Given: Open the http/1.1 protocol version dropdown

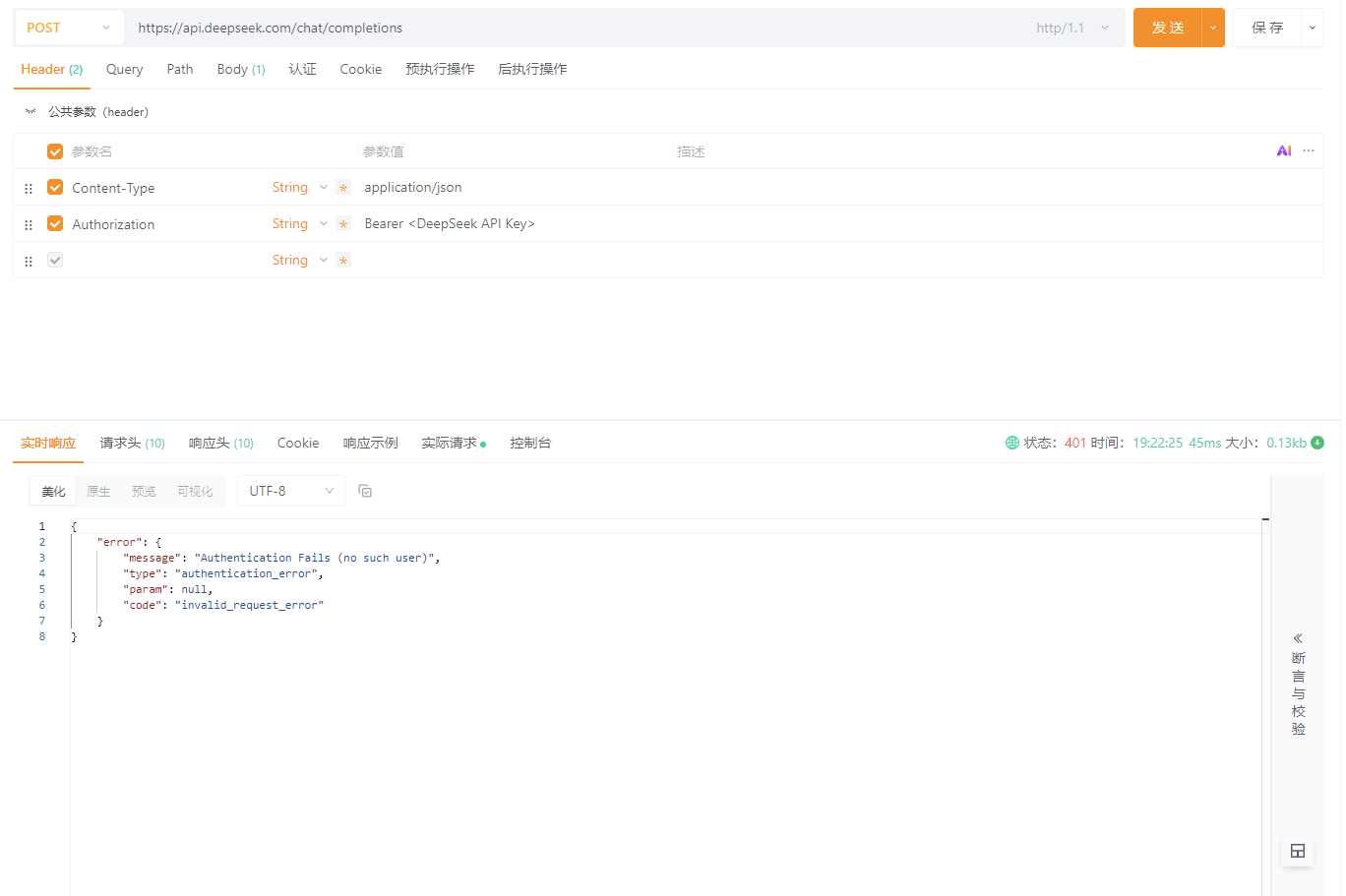Looking at the screenshot, I should (x=1071, y=28).
